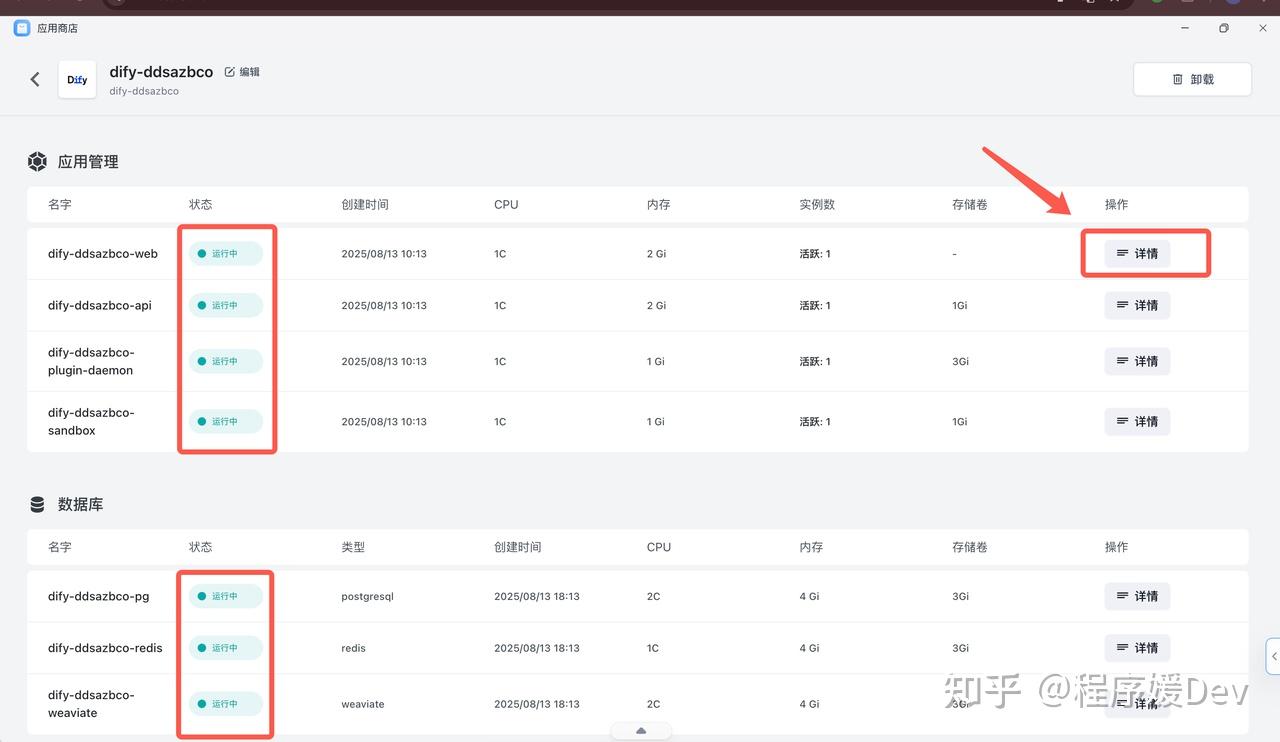Click the scrollbar on the right edge
The image size is (1280, 742).
pos(1273,655)
